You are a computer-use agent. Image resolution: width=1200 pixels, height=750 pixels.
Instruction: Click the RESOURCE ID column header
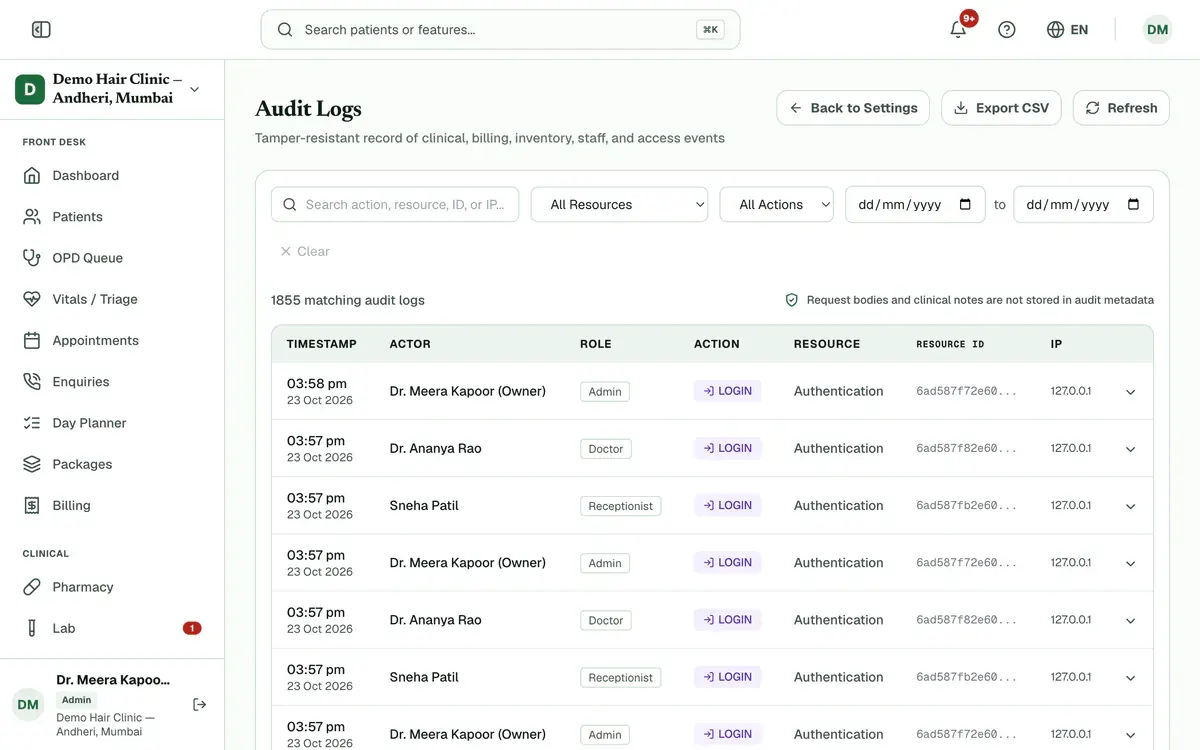tap(950, 344)
